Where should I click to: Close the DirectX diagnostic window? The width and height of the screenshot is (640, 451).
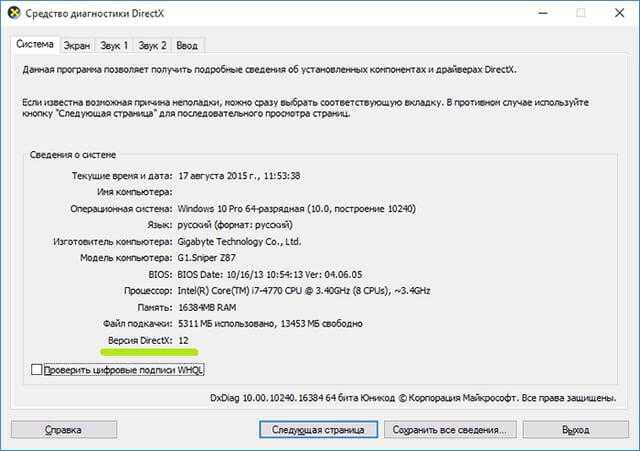620,13
